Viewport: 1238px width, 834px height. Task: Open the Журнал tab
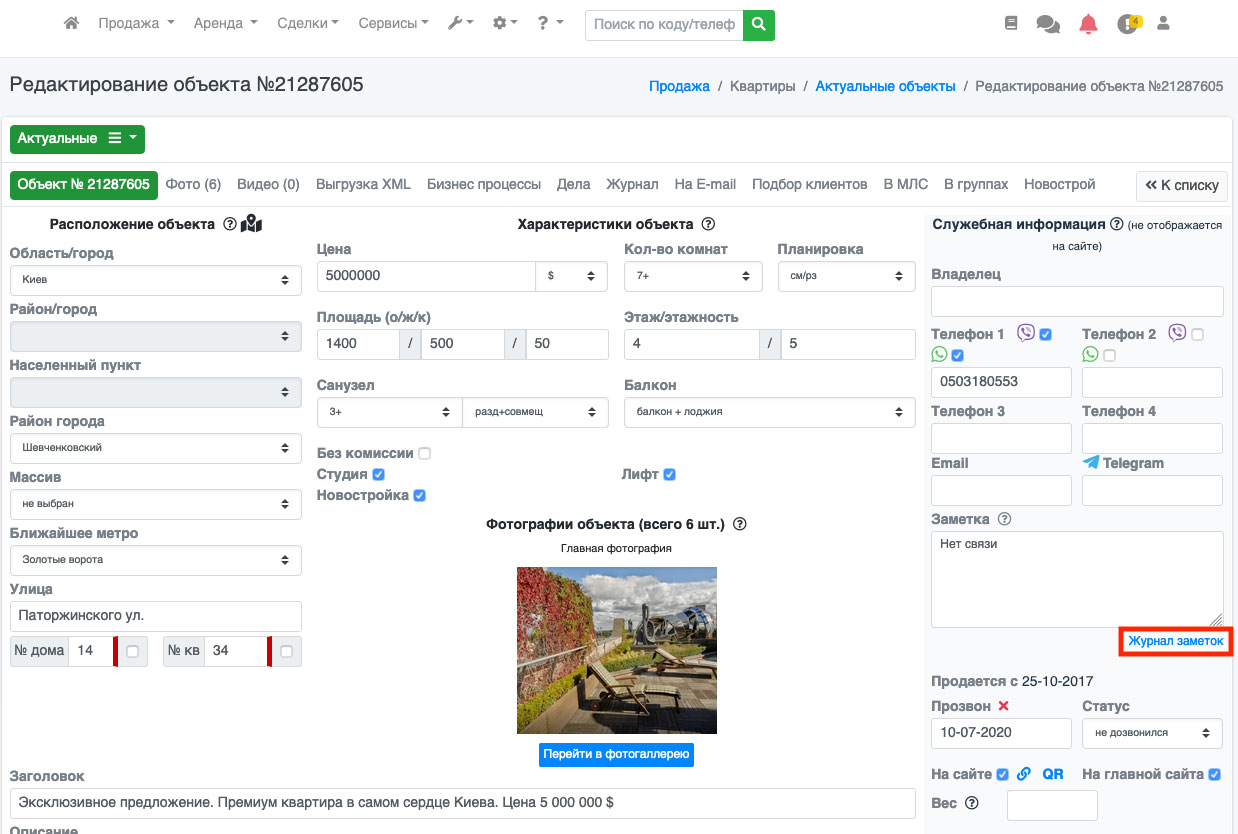[x=632, y=184]
